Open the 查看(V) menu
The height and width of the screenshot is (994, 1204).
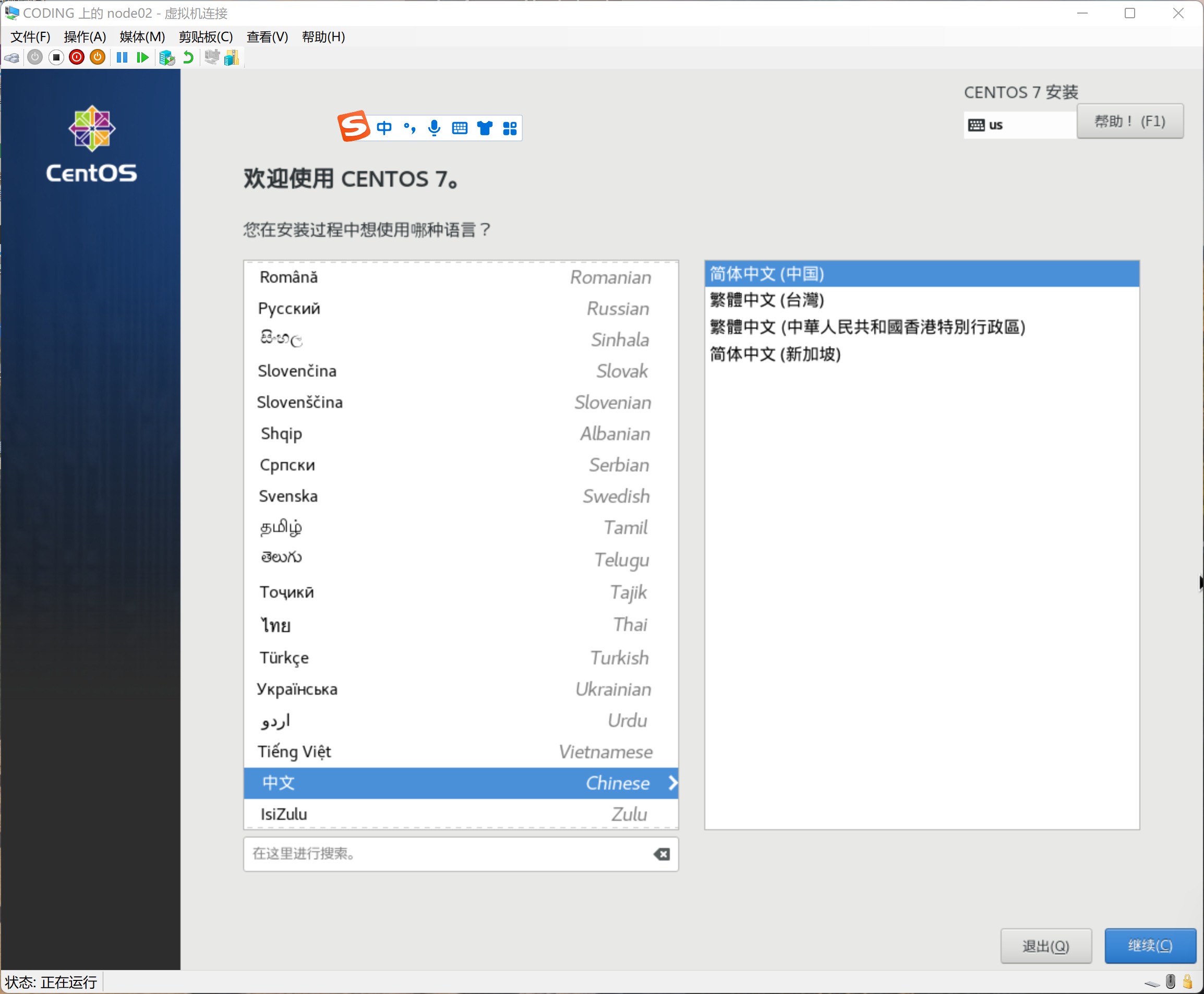pos(267,37)
